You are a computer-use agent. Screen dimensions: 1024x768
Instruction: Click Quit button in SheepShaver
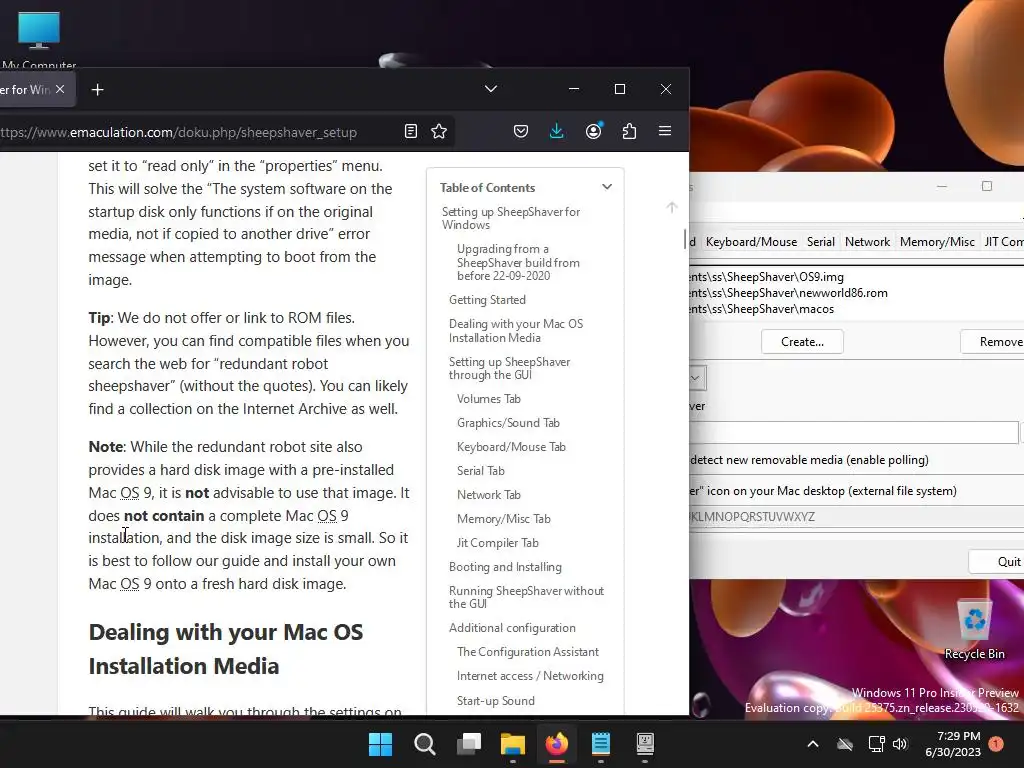[x=997, y=562]
